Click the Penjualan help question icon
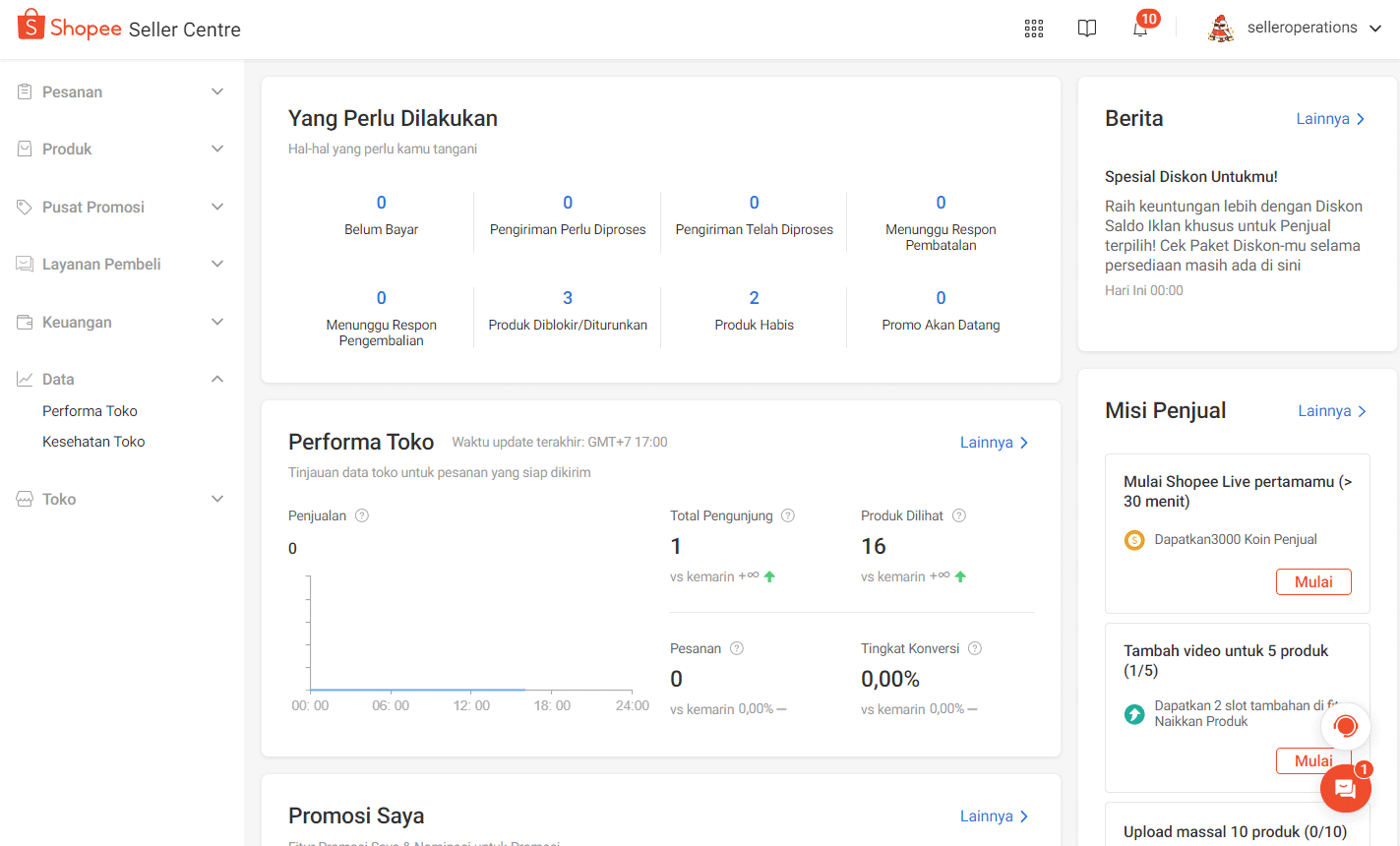Viewport: 1400px width, 846px height. click(x=362, y=515)
